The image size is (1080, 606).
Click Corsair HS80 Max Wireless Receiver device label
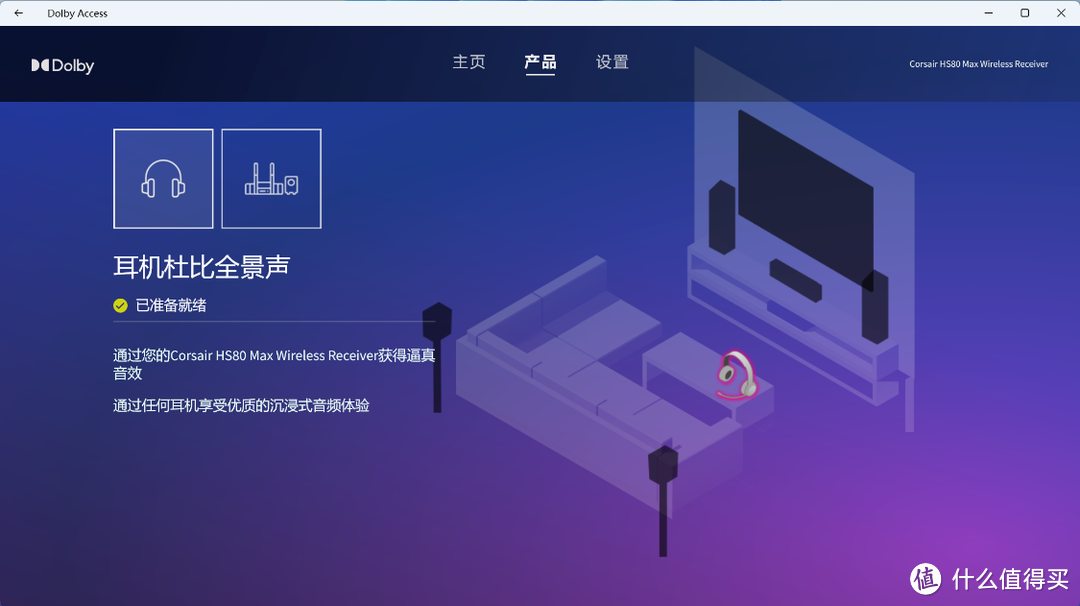[x=979, y=64]
